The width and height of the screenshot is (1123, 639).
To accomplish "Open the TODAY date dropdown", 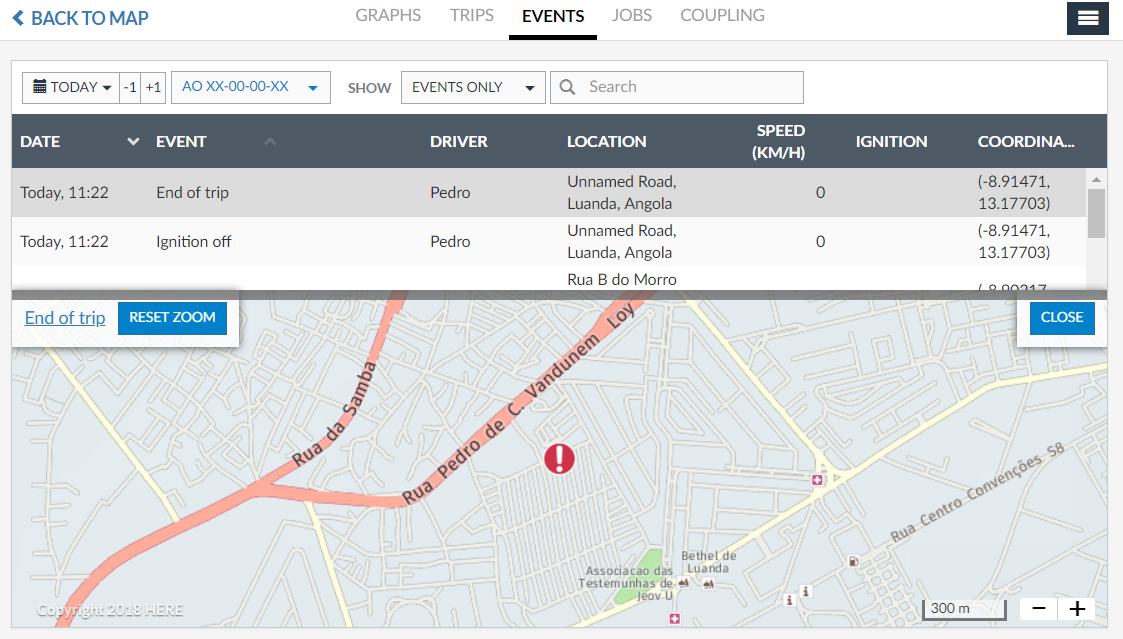I will [71, 87].
